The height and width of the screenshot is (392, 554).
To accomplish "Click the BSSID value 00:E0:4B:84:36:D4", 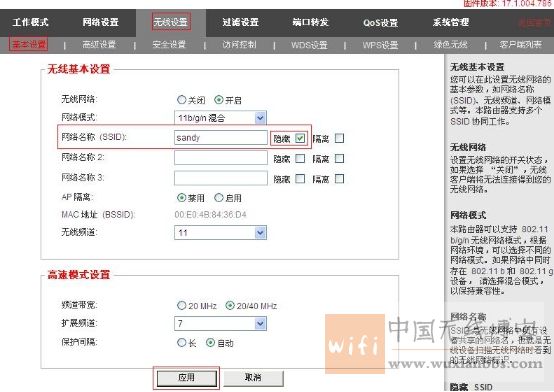I will [210, 215].
